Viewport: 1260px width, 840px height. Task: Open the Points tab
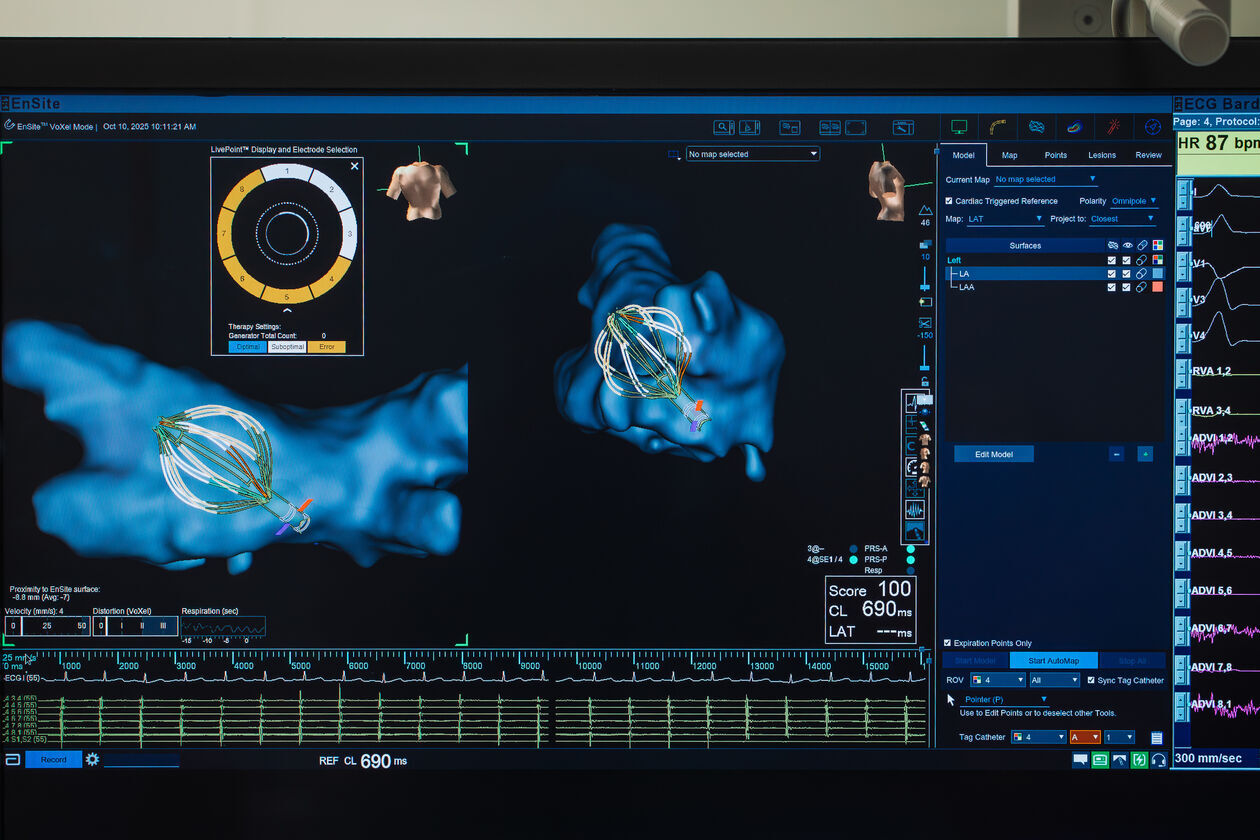1055,155
